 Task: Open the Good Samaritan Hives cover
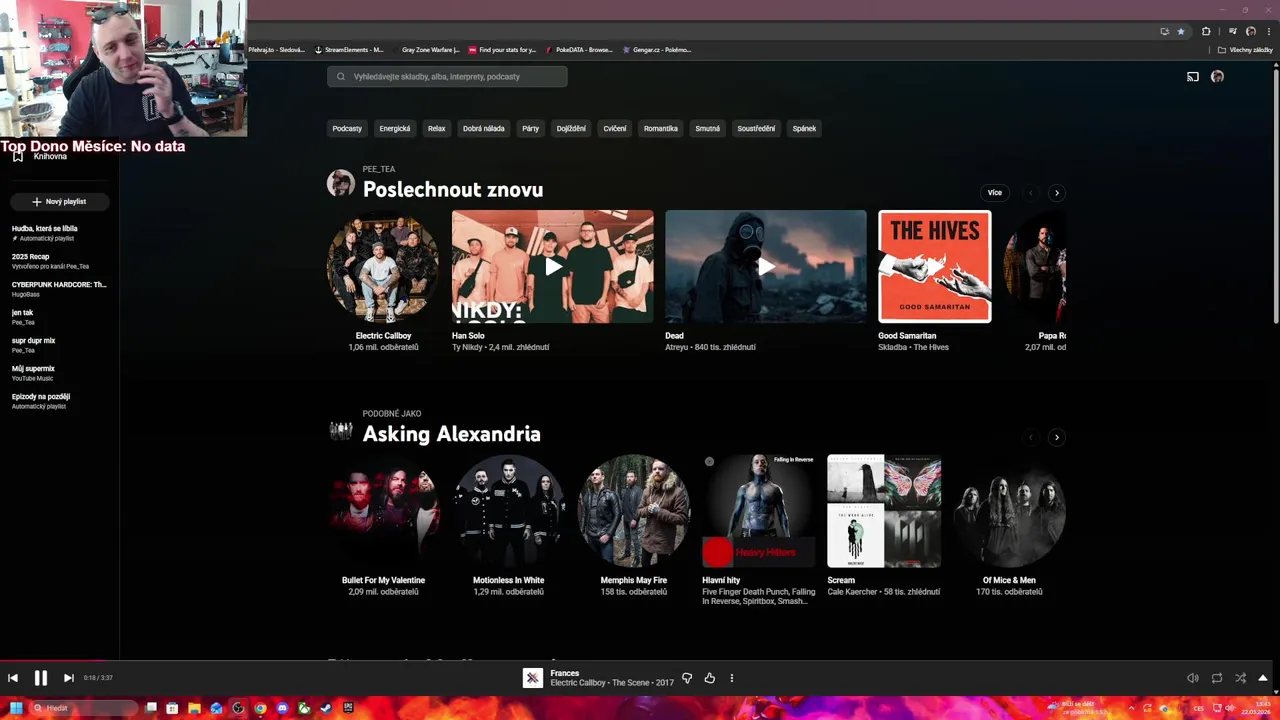[935, 266]
